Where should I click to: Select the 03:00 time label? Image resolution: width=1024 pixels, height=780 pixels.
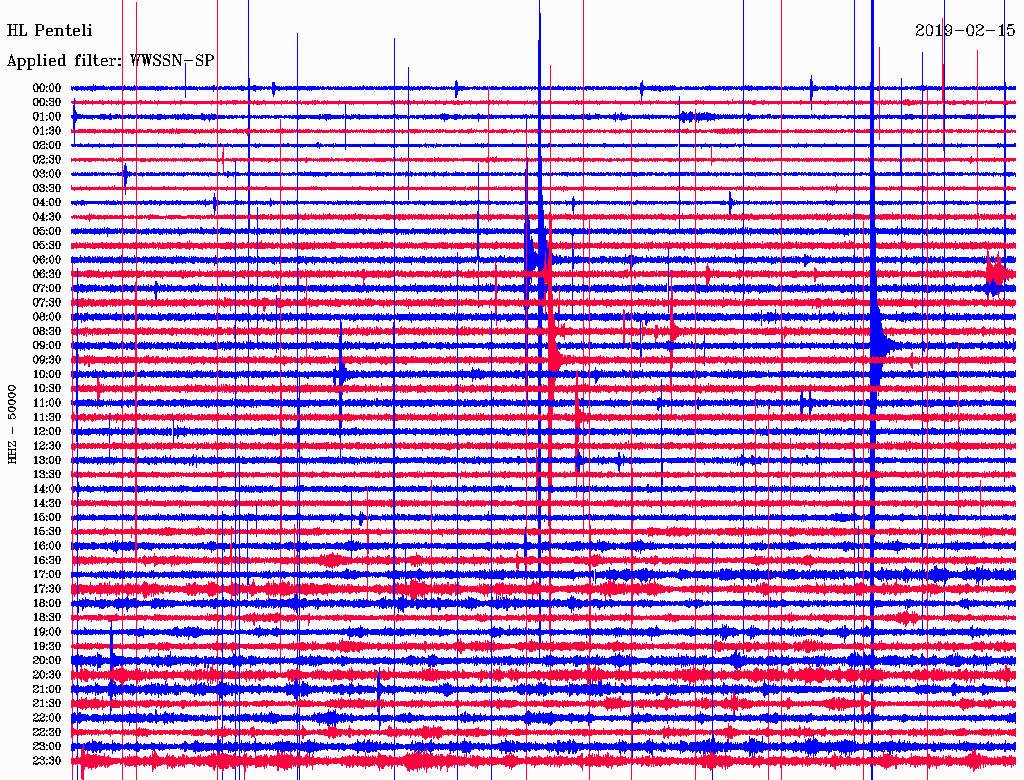(x=47, y=174)
